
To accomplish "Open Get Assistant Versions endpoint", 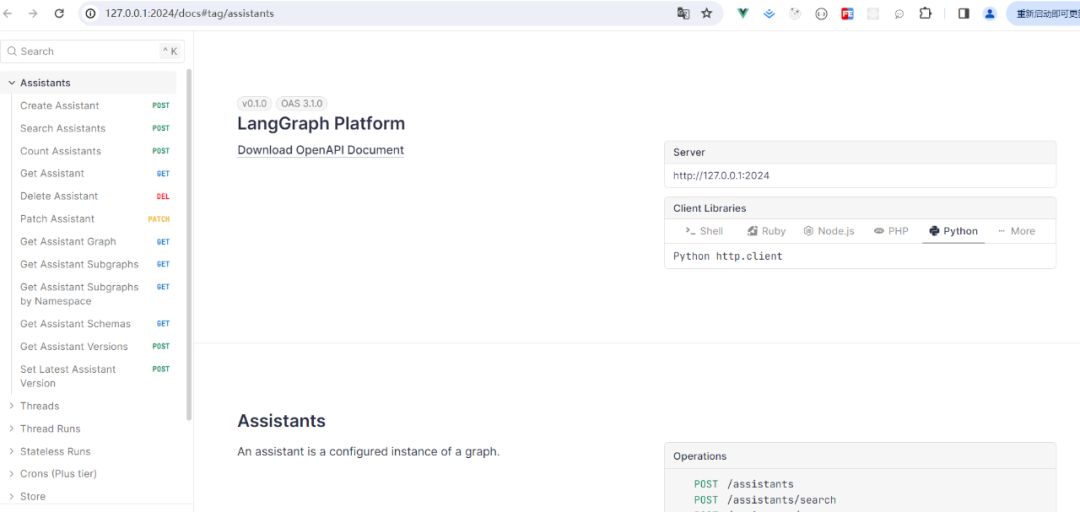I will [94, 346].
